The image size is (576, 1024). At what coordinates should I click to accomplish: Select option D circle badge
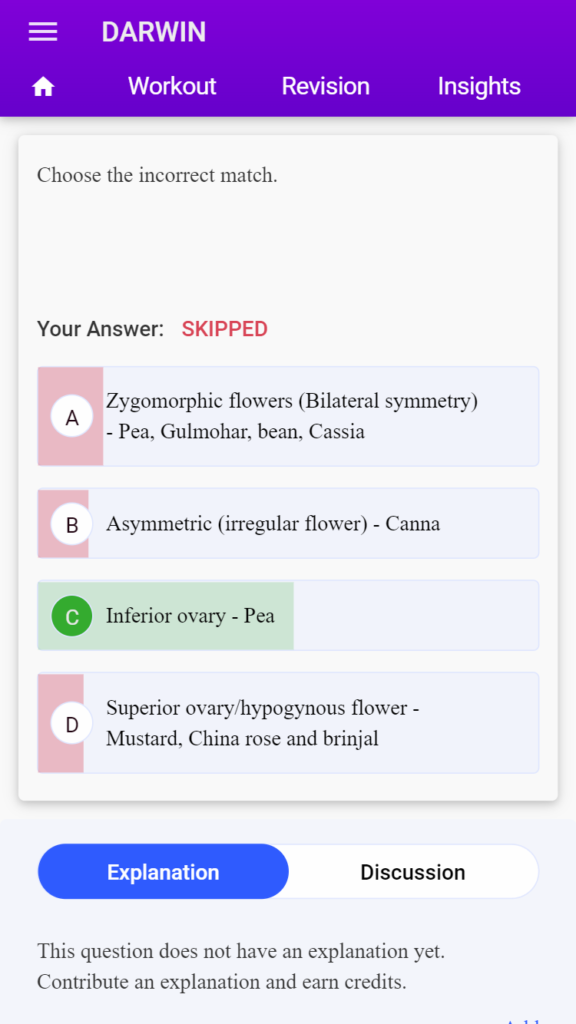(72, 723)
